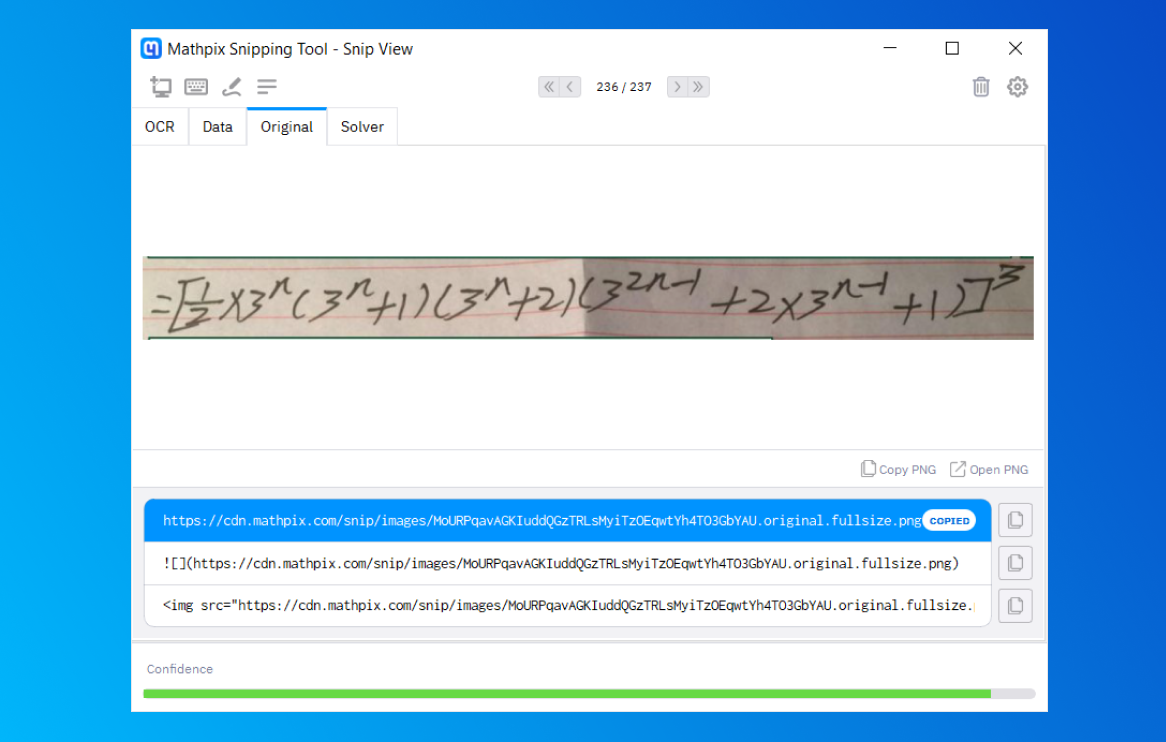The width and height of the screenshot is (1166, 742).
Task: Close the Mathpix Snipping Tool window
Action: tap(1015, 48)
